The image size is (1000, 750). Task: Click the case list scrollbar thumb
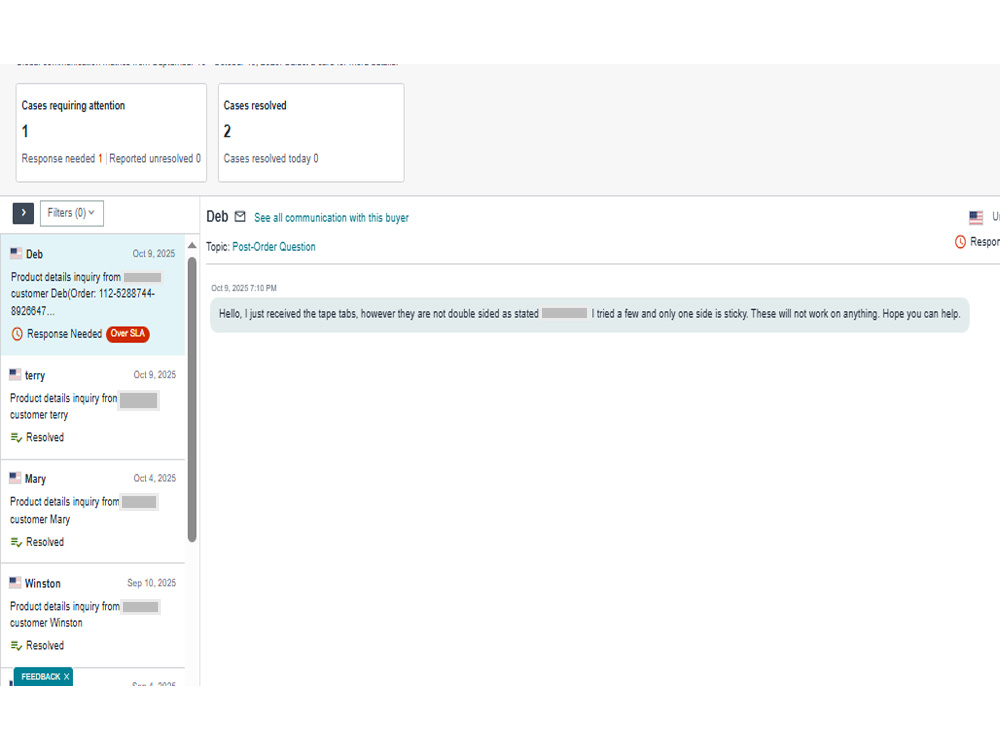point(192,399)
